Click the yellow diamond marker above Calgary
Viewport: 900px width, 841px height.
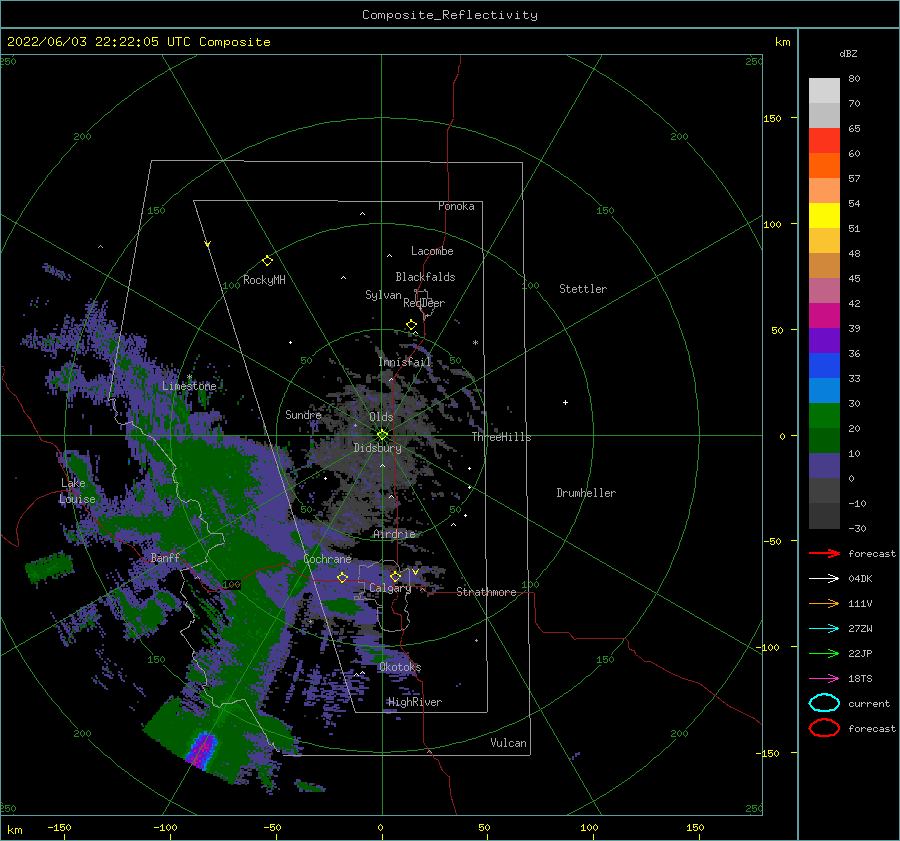(x=395, y=576)
